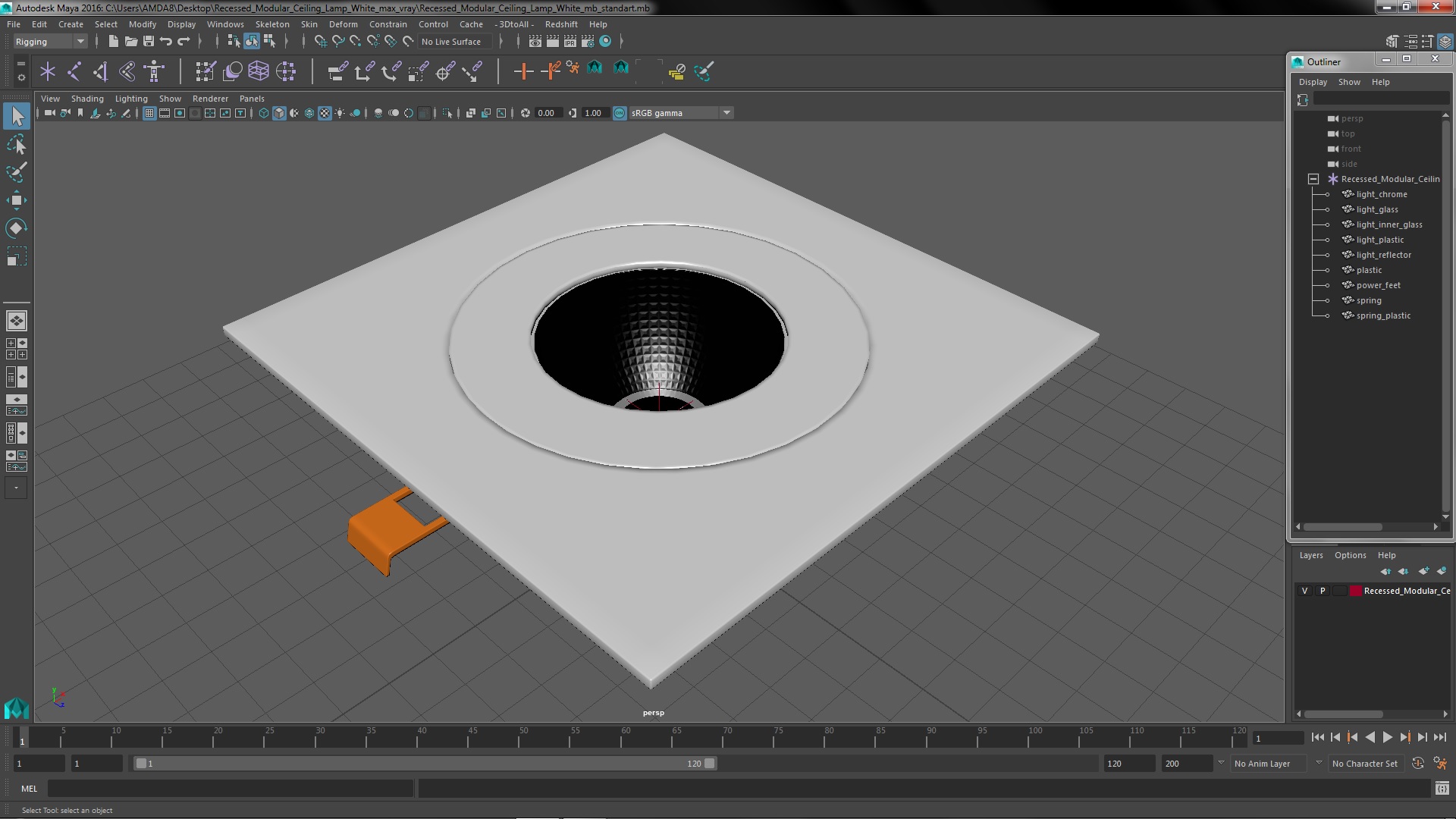Open the Skeleton menu
Viewport: 1456px width, 819px height.
[272, 24]
